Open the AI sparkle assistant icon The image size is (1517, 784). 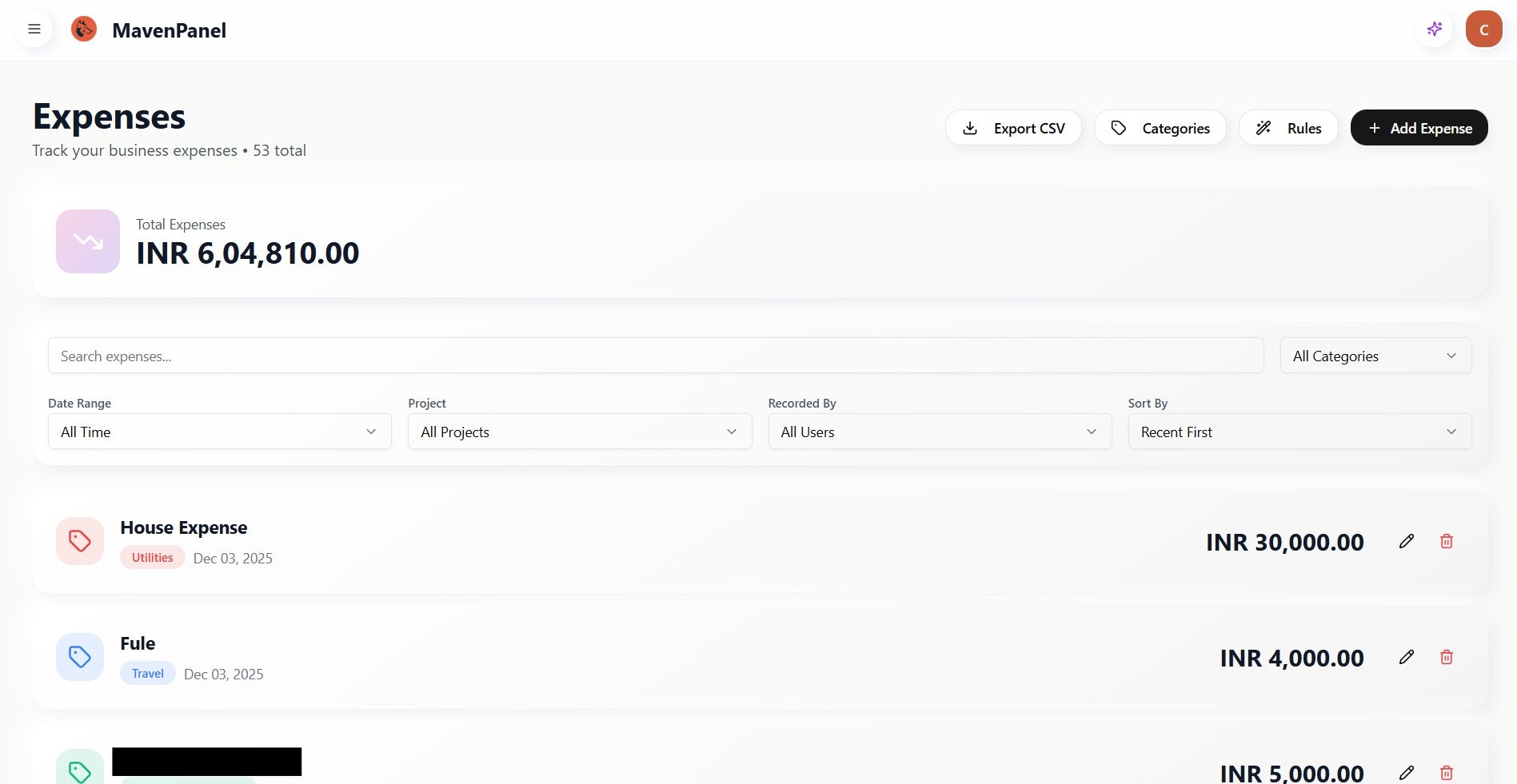coord(1435,30)
